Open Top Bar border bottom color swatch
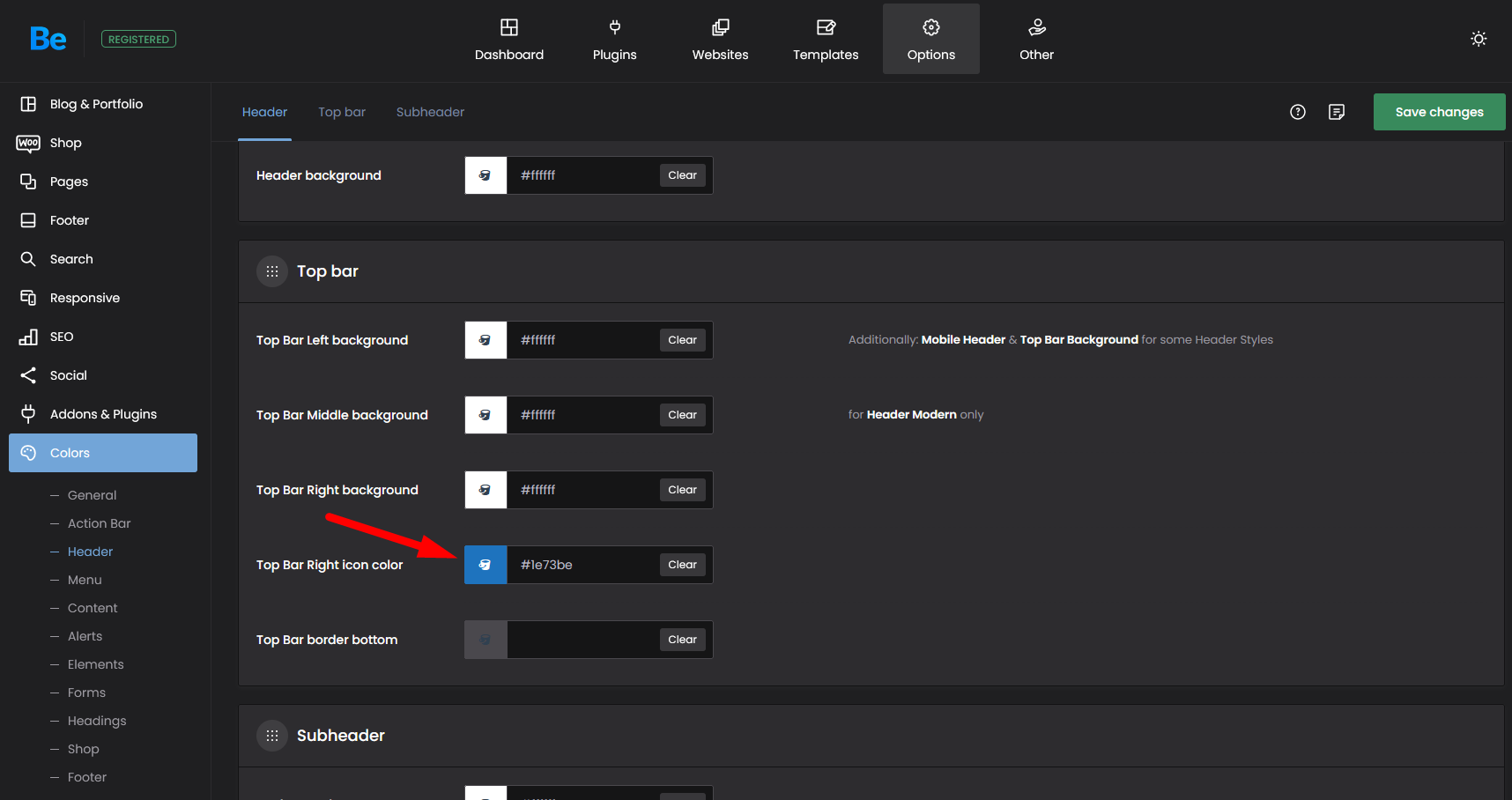This screenshot has height=800, width=1512. click(485, 640)
